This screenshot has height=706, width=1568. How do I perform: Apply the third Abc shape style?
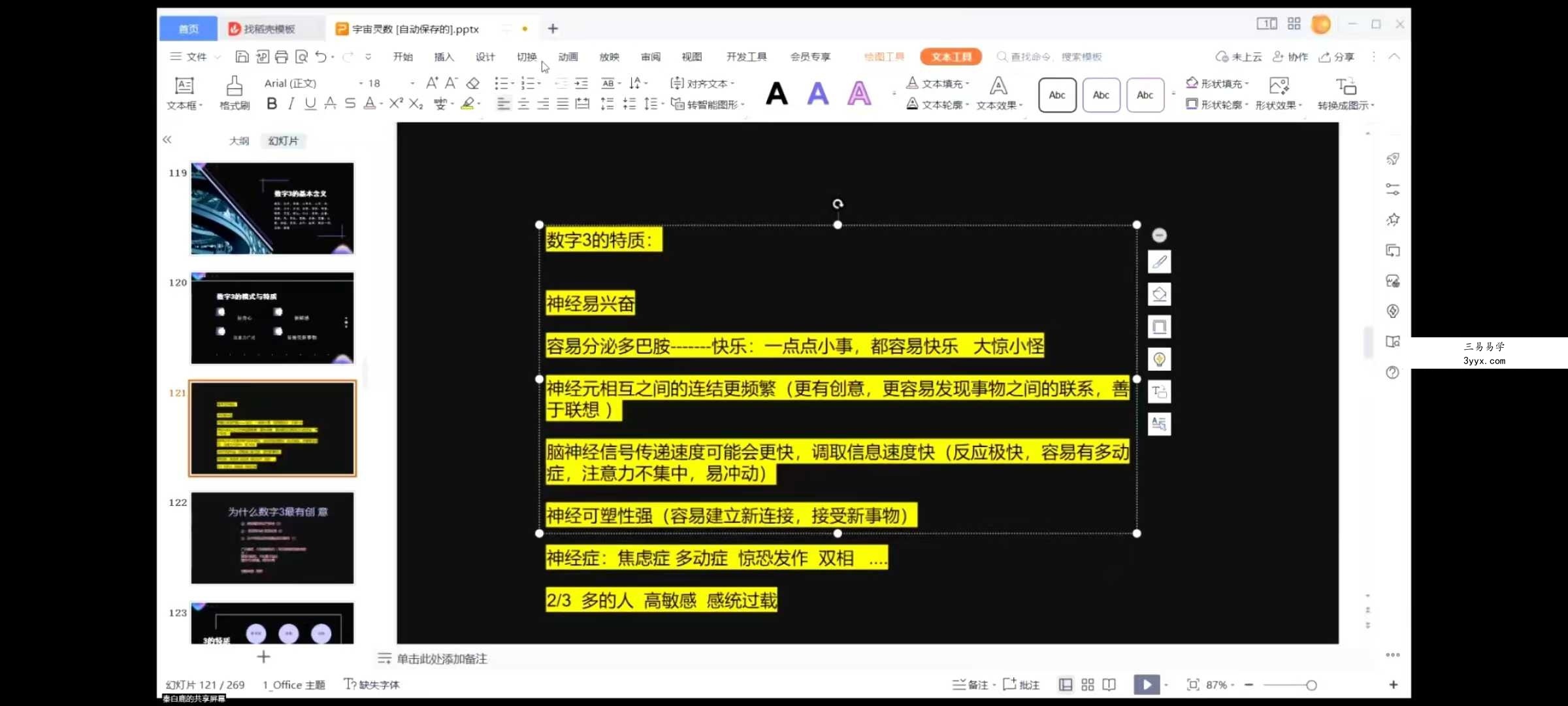tap(1145, 95)
